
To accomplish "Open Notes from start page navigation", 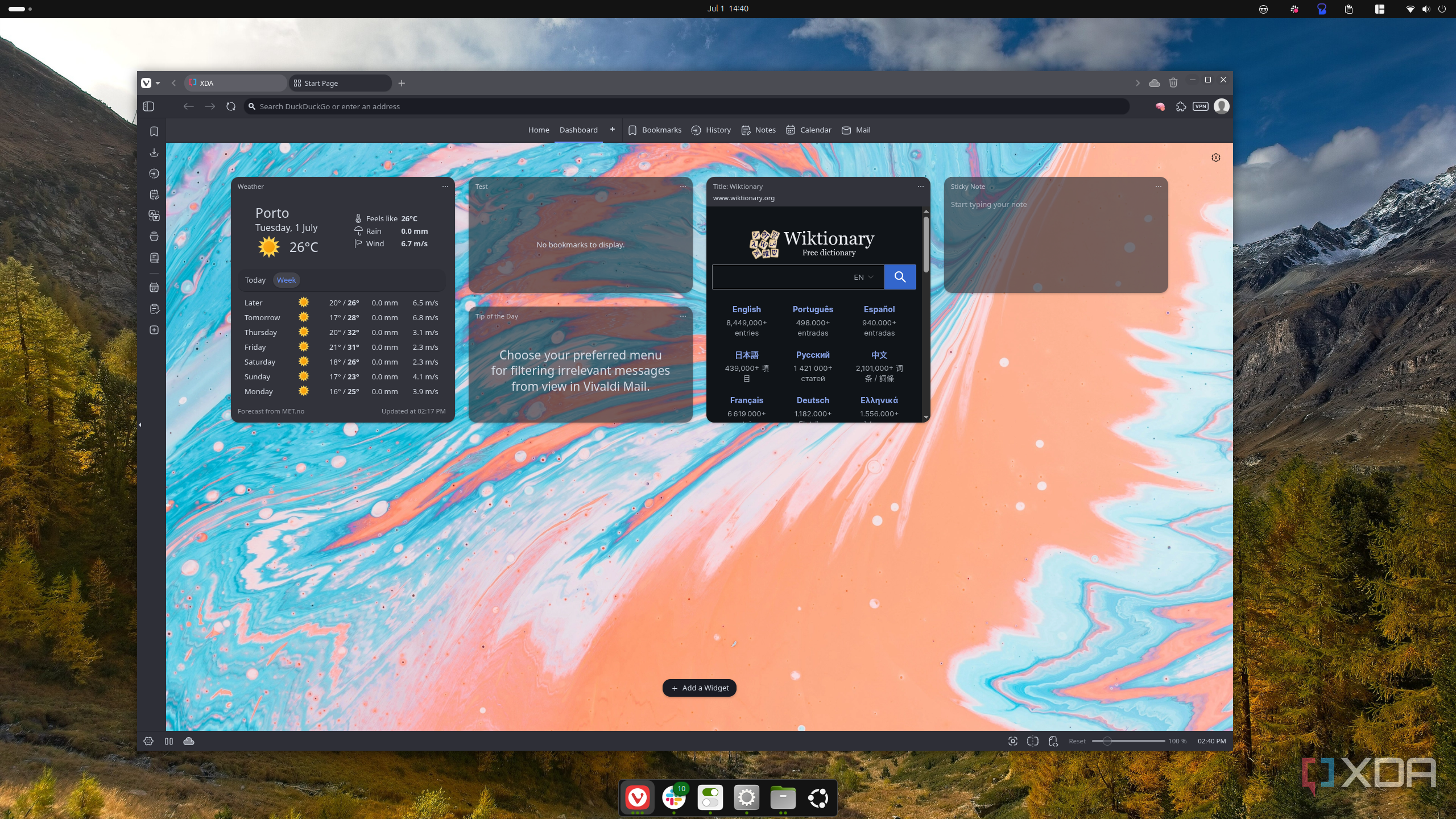I will pyautogui.click(x=758, y=130).
